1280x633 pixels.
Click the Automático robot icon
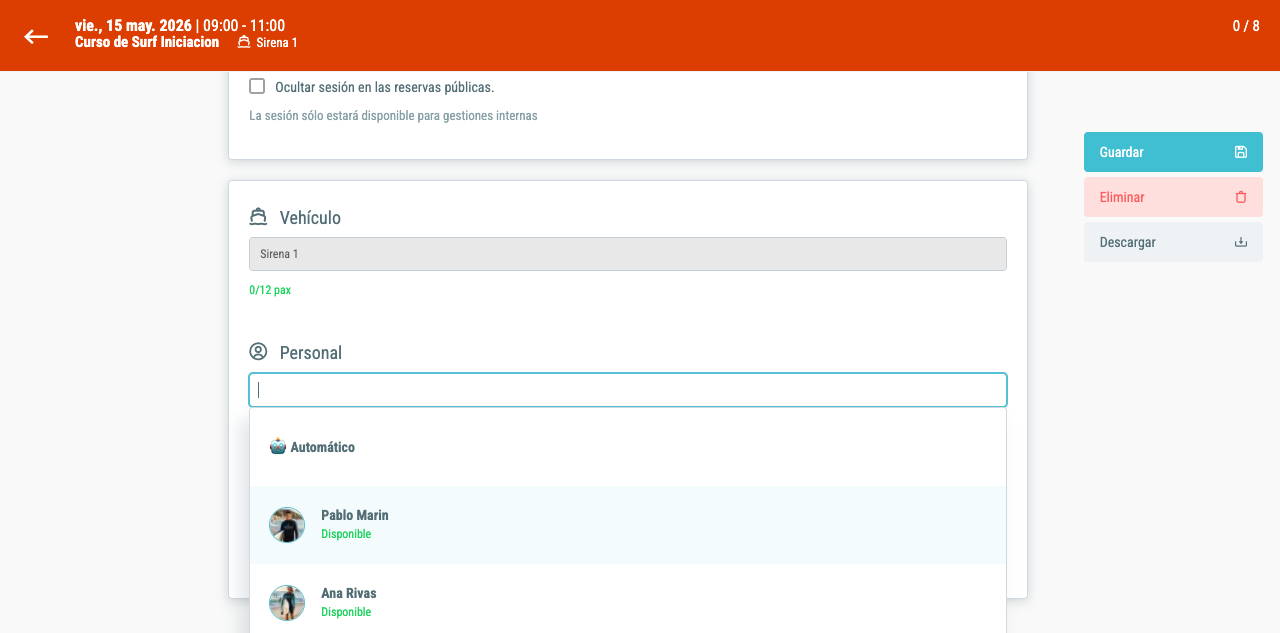pos(278,446)
